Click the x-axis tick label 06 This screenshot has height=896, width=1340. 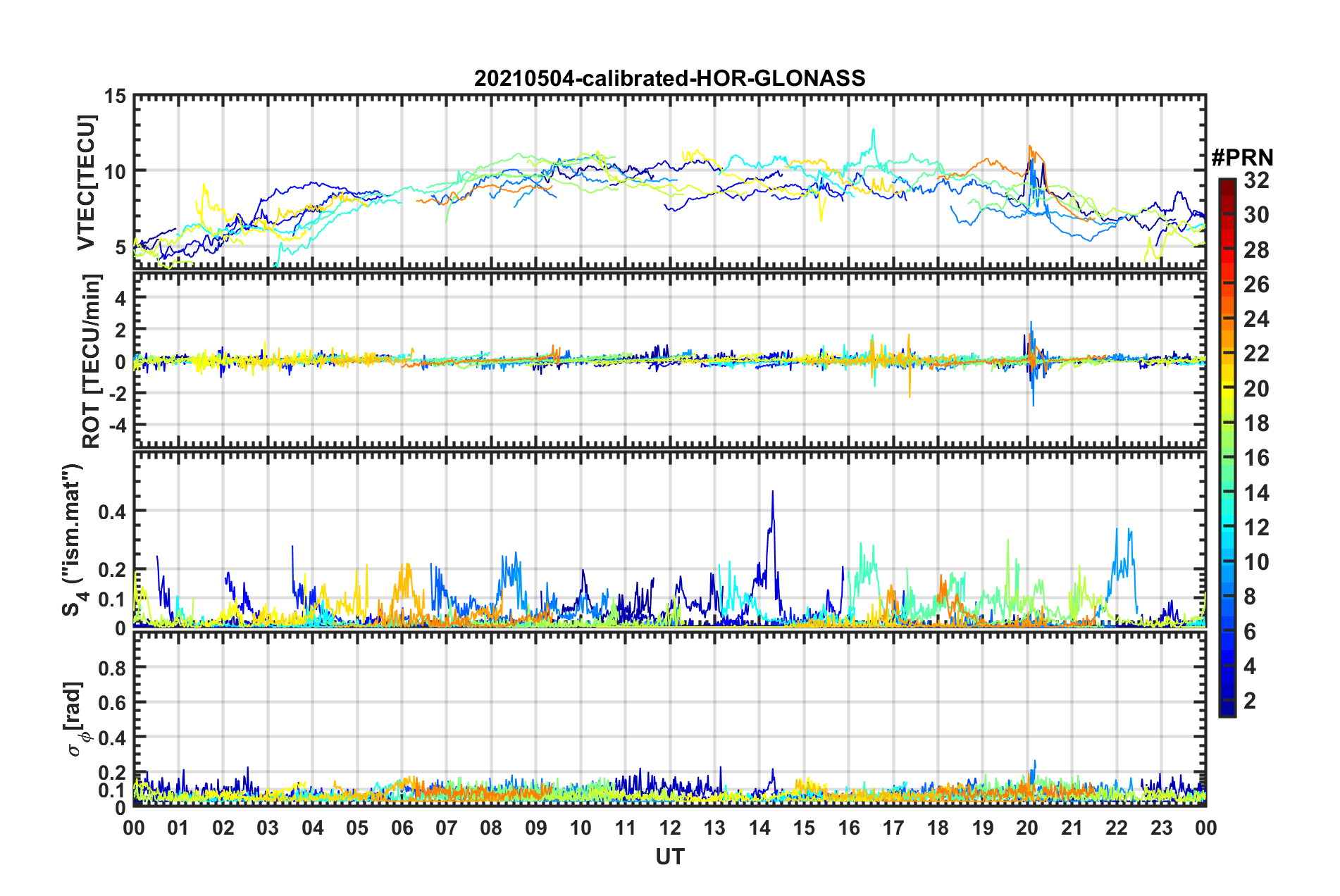[402, 828]
